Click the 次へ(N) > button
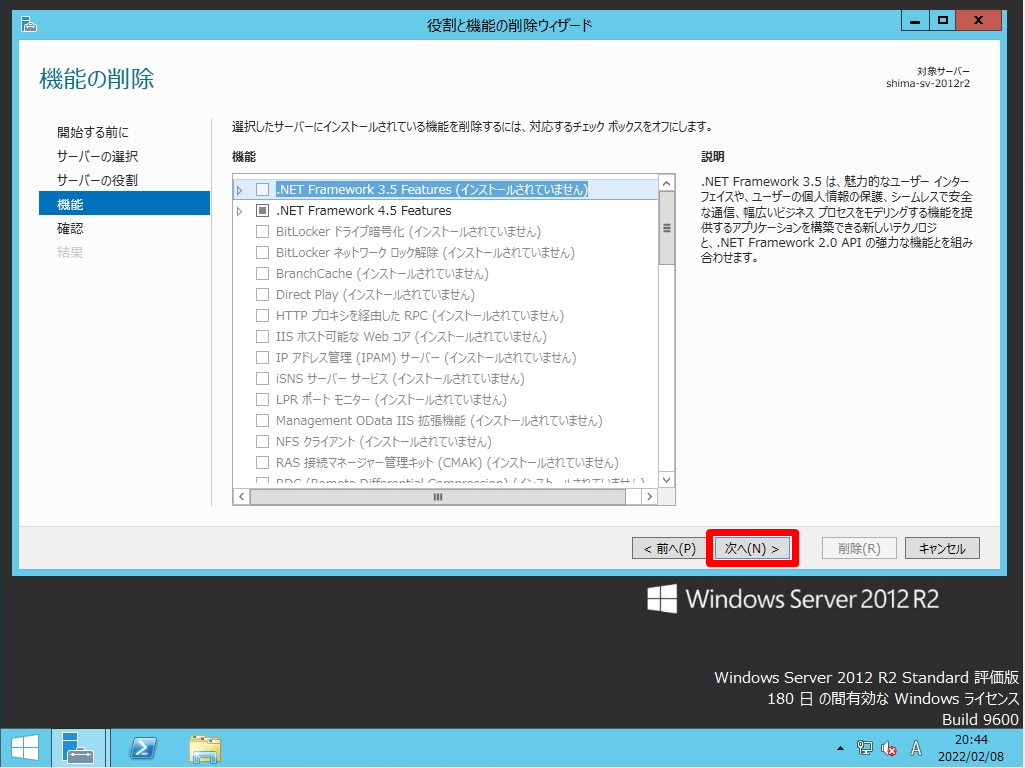The width and height of the screenshot is (1025, 768). coord(752,548)
